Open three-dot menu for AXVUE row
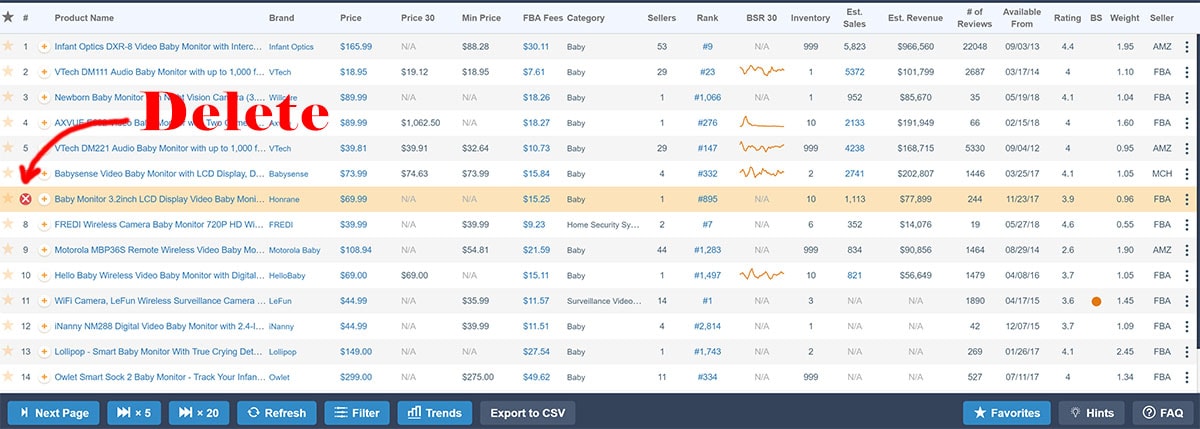 (x=1187, y=123)
